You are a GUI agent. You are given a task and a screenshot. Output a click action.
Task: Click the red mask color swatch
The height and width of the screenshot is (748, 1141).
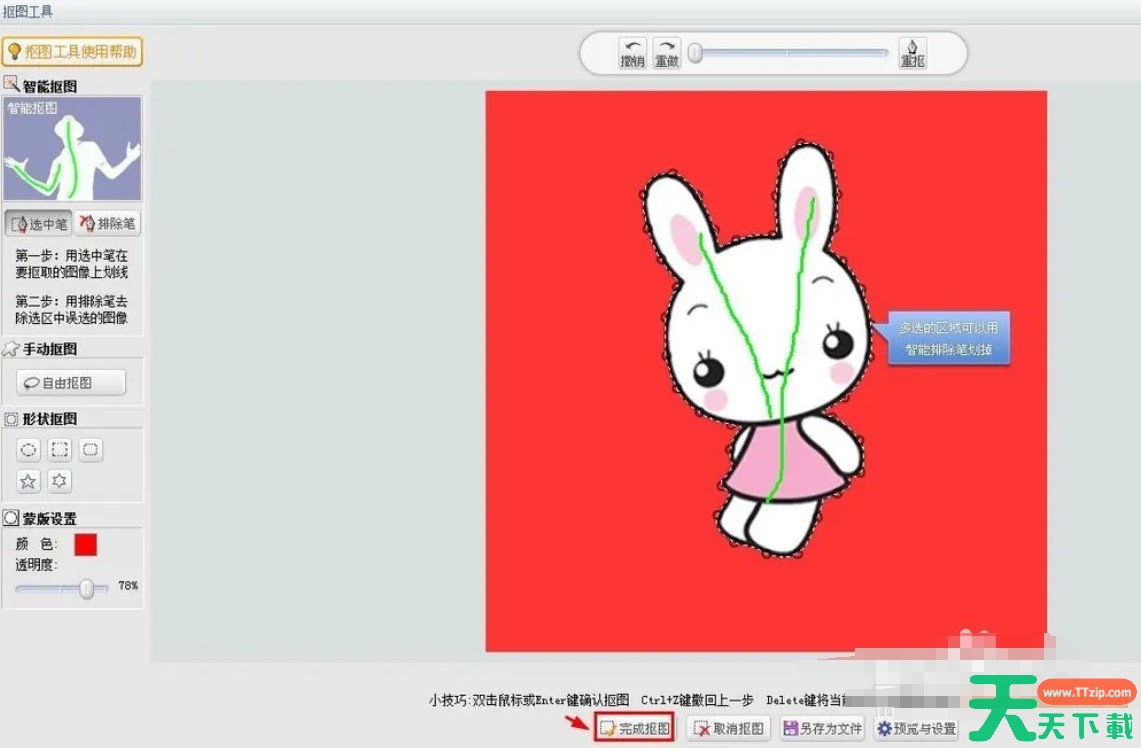(x=86, y=545)
